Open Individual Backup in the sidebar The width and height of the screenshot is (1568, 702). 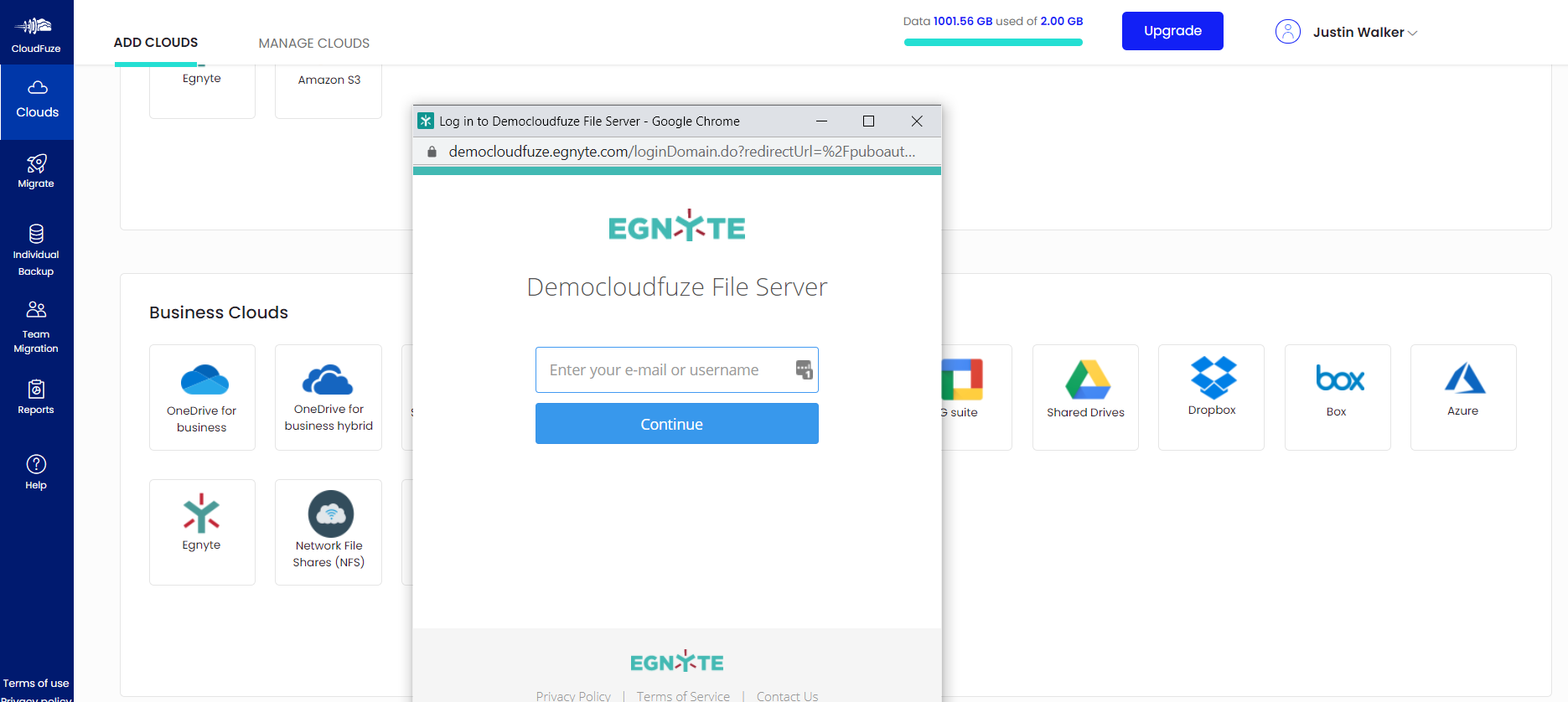(36, 250)
